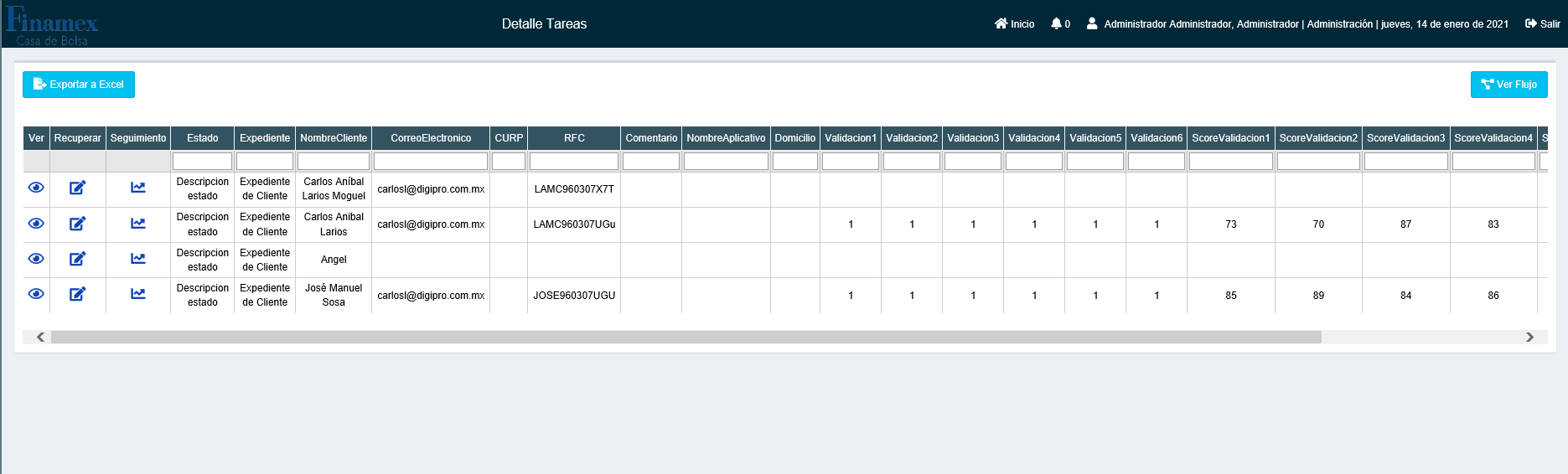View the José Manuel Sosa record details
This screenshot has width=1568, height=474.
tap(36, 294)
